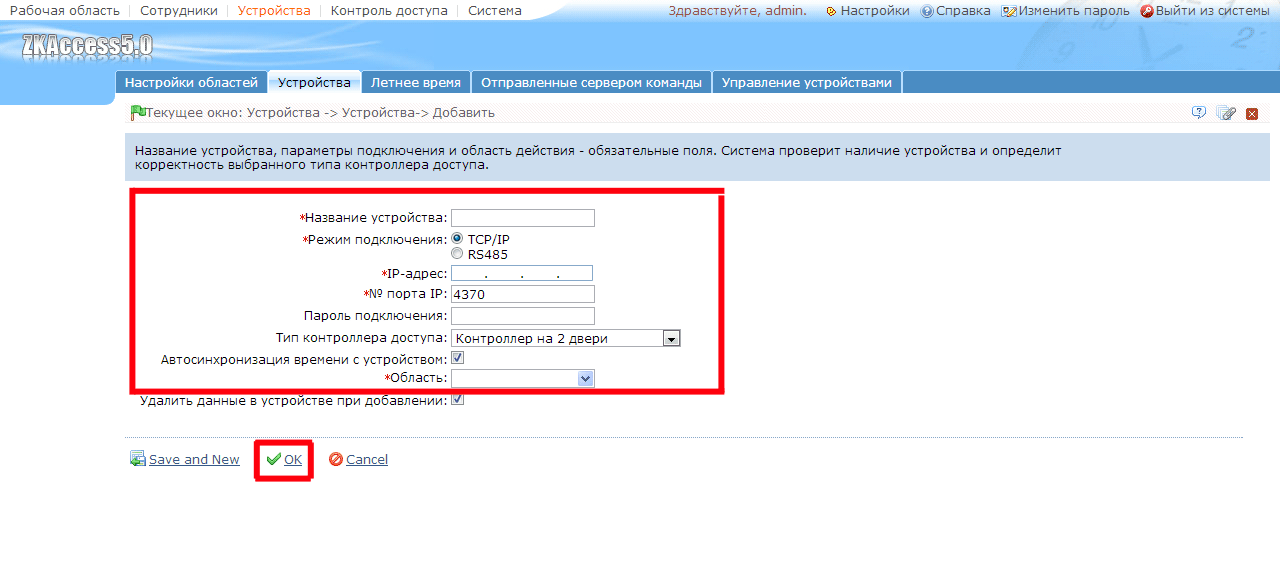Switch to Отправленные сервером команды tab
The height and width of the screenshot is (568, 1280).
(592, 83)
